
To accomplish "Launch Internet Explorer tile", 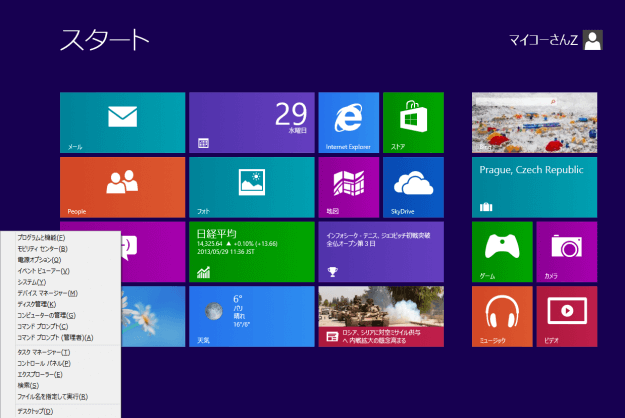I will (349, 122).
